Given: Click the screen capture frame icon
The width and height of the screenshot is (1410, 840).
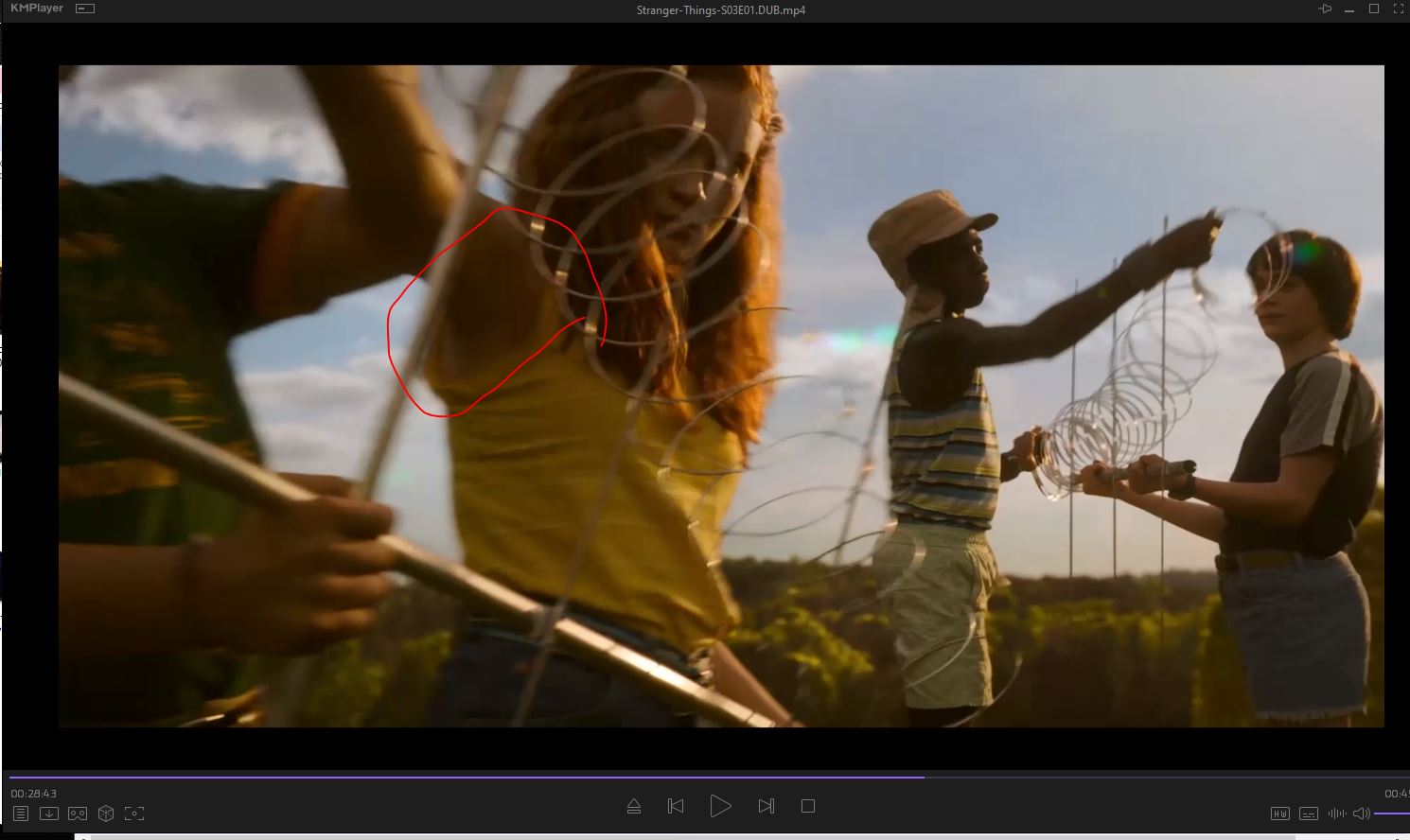Looking at the screenshot, I should pyautogui.click(x=134, y=814).
